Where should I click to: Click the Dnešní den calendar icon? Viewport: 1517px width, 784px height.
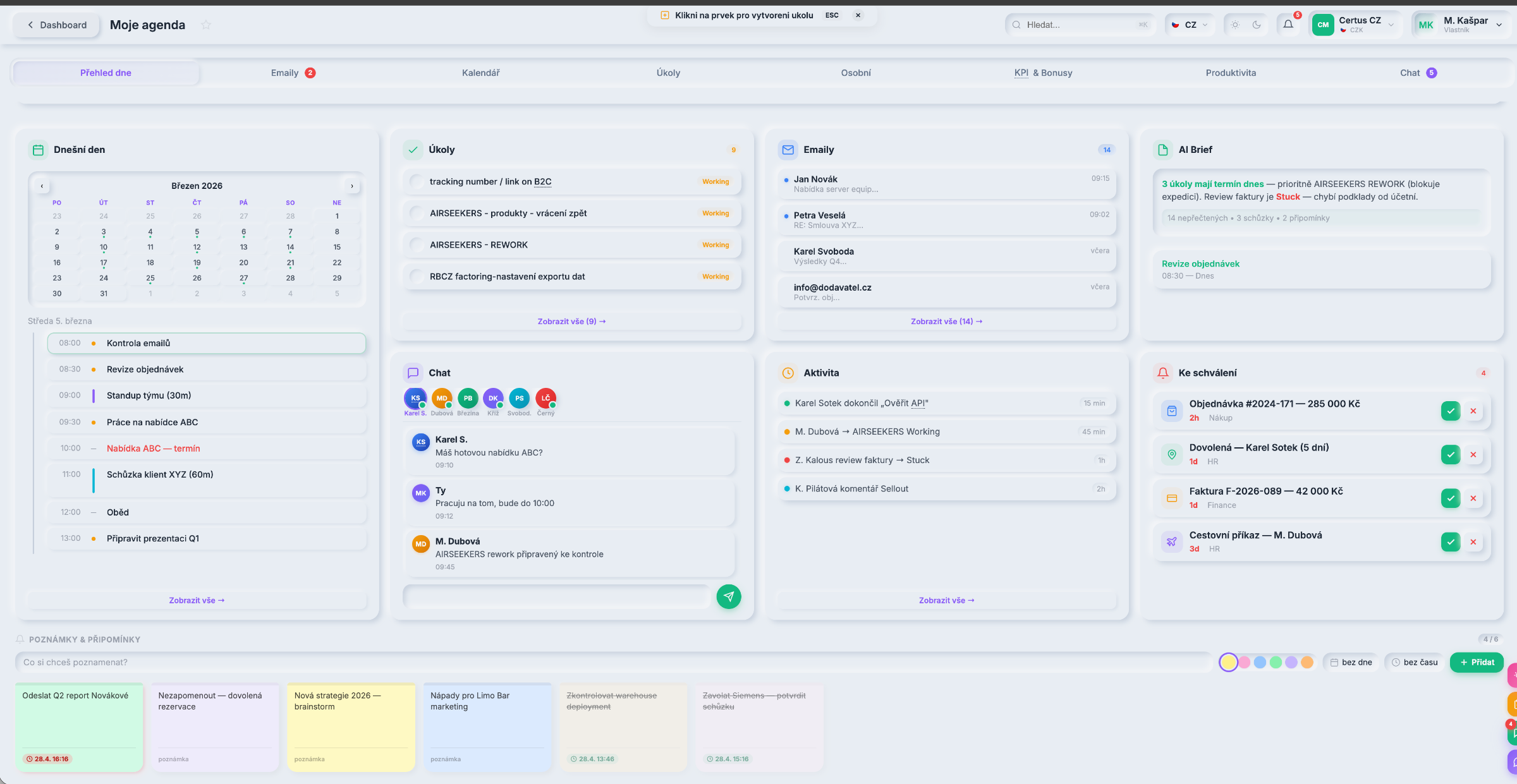coord(38,150)
